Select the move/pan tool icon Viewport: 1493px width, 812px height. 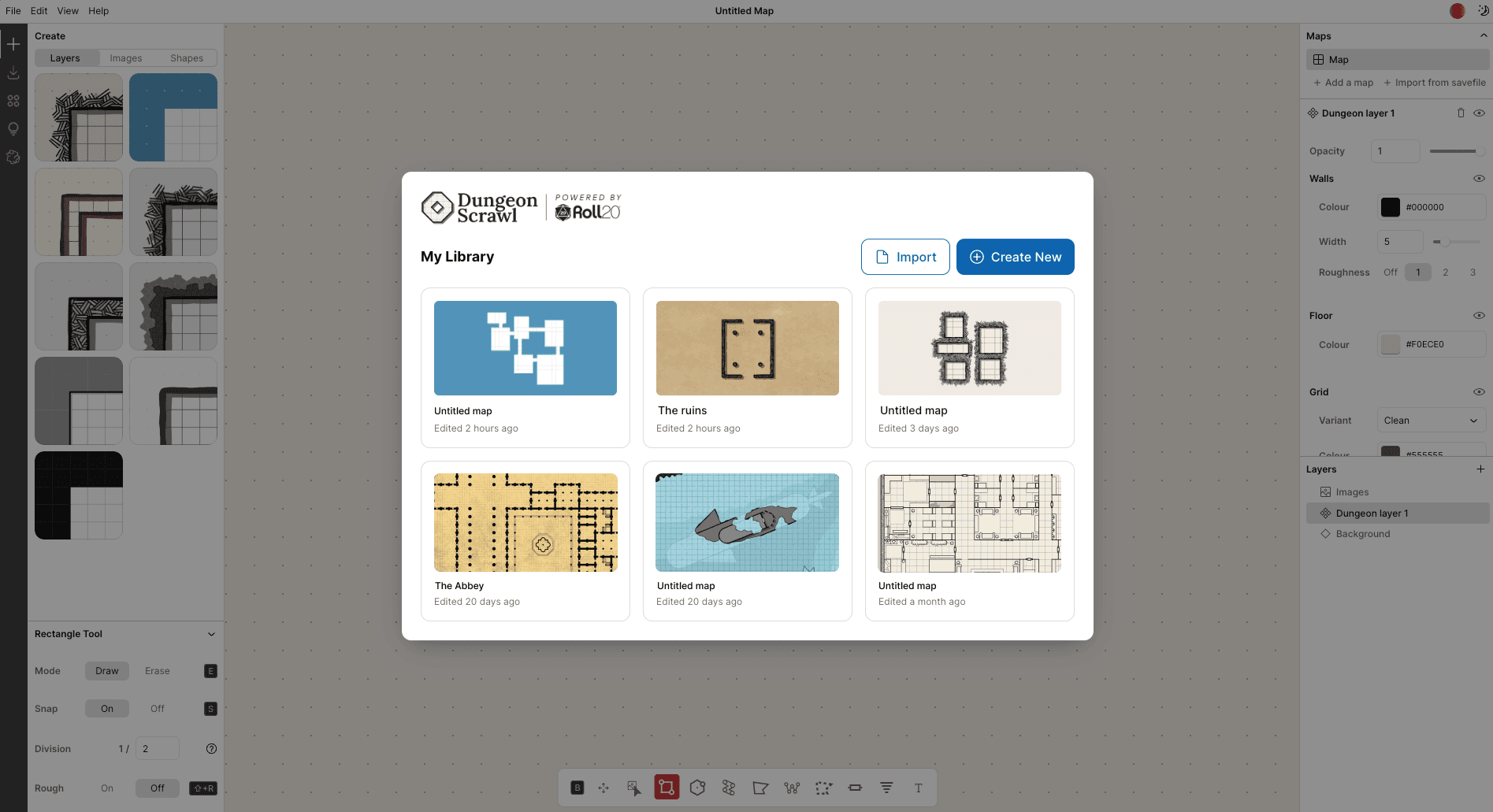point(604,788)
